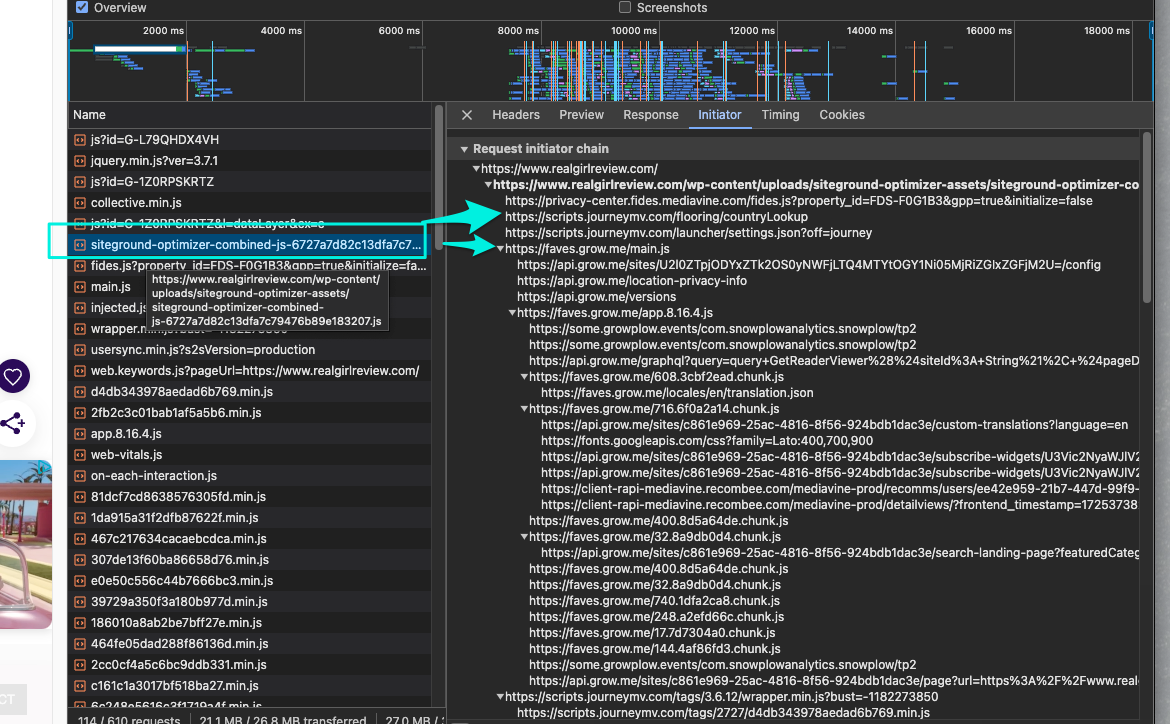Viewport: 1170px width, 724px height.
Task: Collapse the 716.6f0a2a14.chunk.js tree node
Action: (524, 409)
